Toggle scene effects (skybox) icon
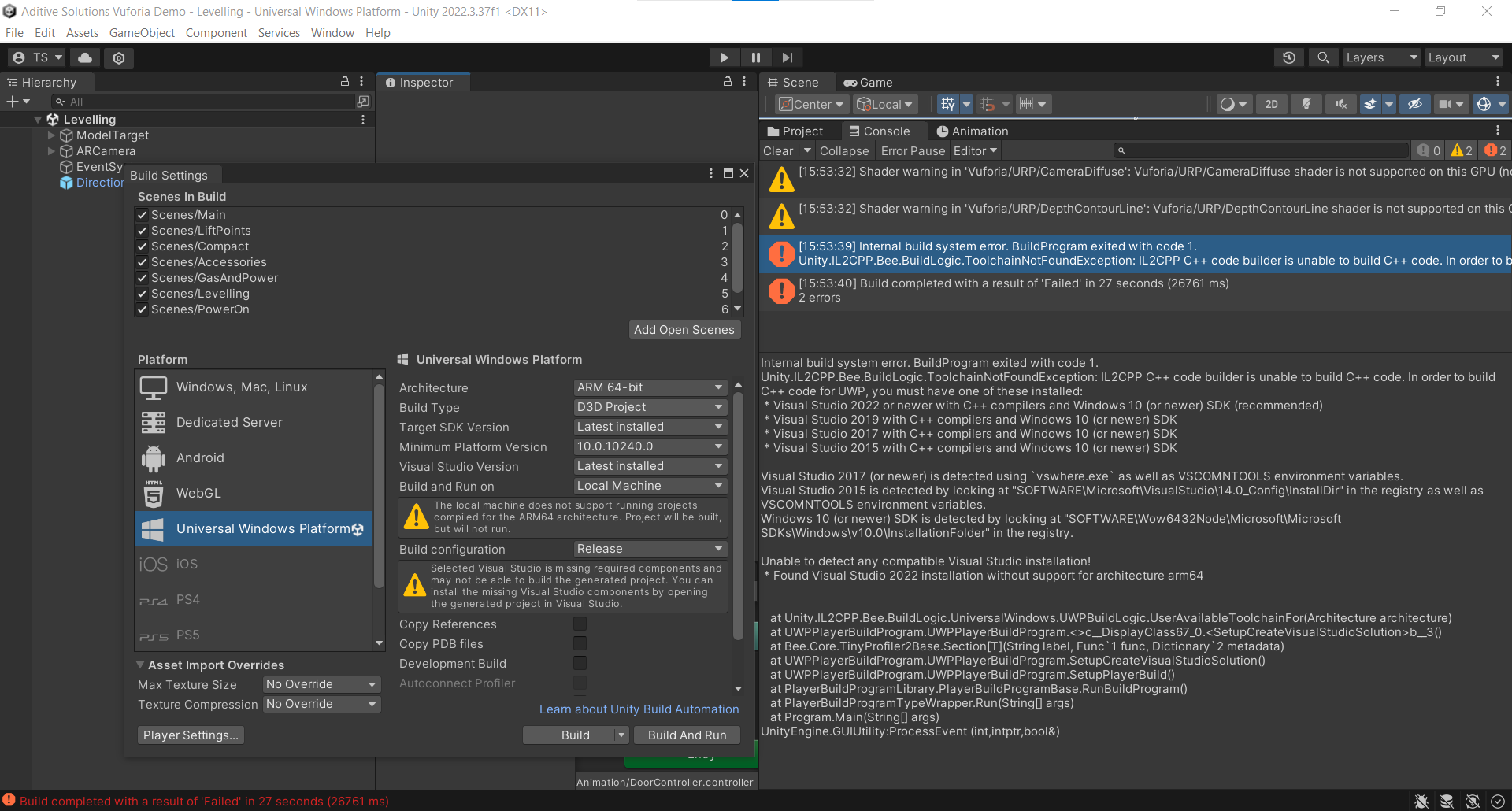The height and width of the screenshot is (811, 1512). click(x=1370, y=104)
